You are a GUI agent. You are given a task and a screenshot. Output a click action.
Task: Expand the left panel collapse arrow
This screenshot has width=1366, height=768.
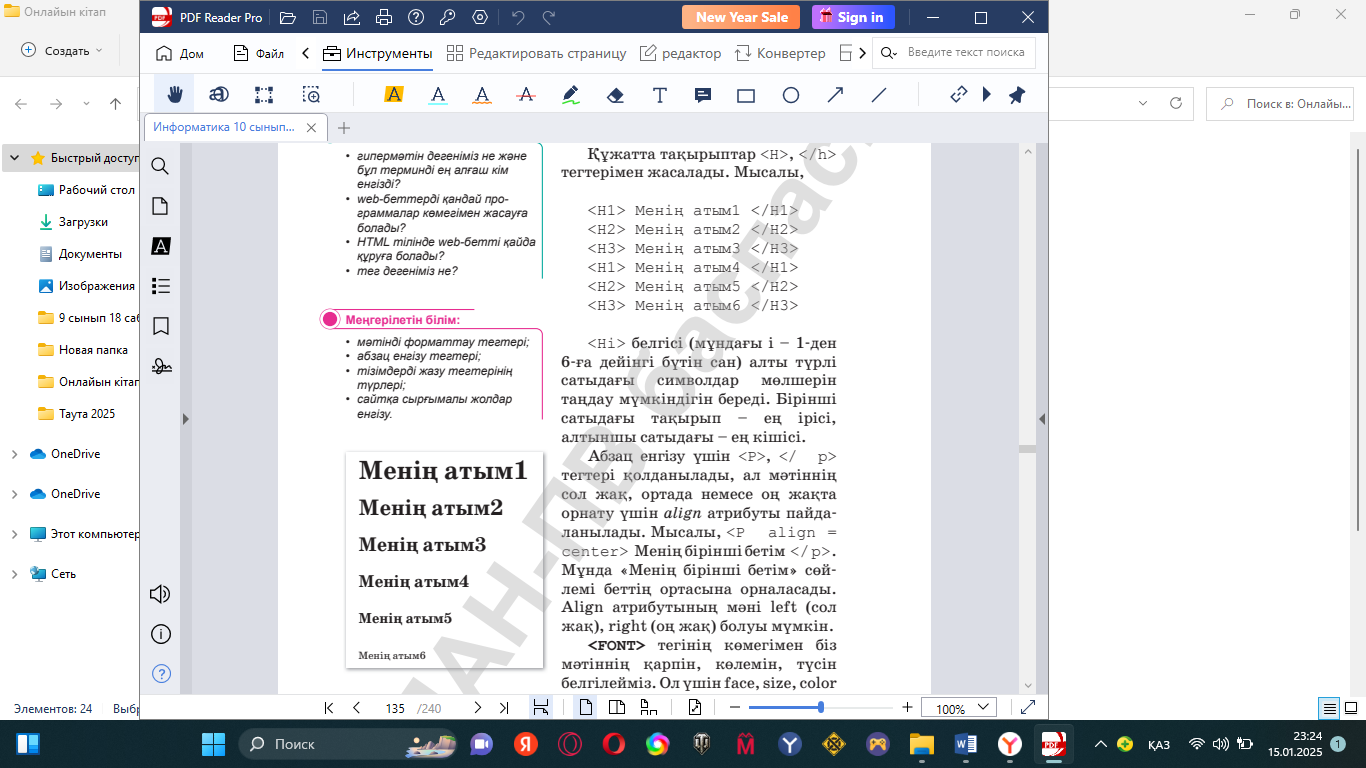(x=185, y=419)
